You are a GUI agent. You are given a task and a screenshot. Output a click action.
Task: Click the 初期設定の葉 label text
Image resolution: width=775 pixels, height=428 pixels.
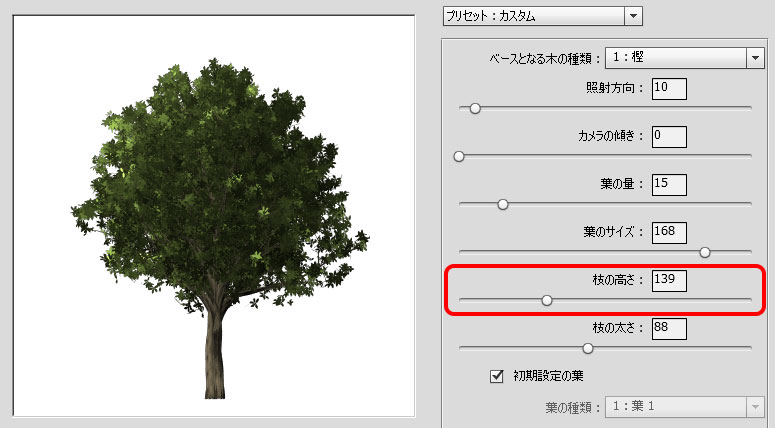click(x=548, y=376)
